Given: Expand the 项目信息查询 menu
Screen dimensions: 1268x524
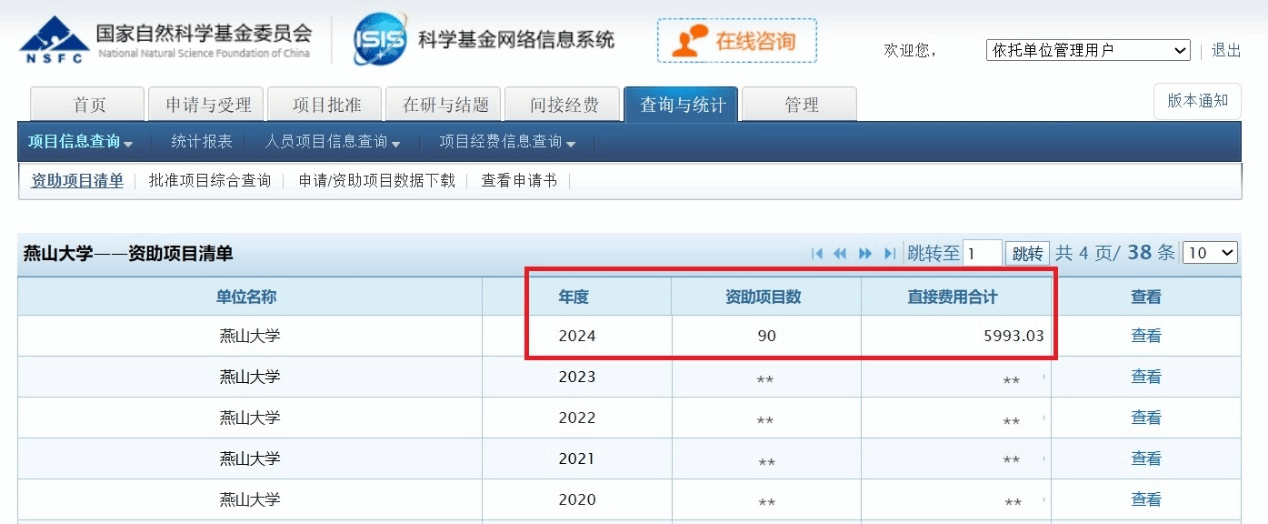Looking at the screenshot, I should point(80,142).
